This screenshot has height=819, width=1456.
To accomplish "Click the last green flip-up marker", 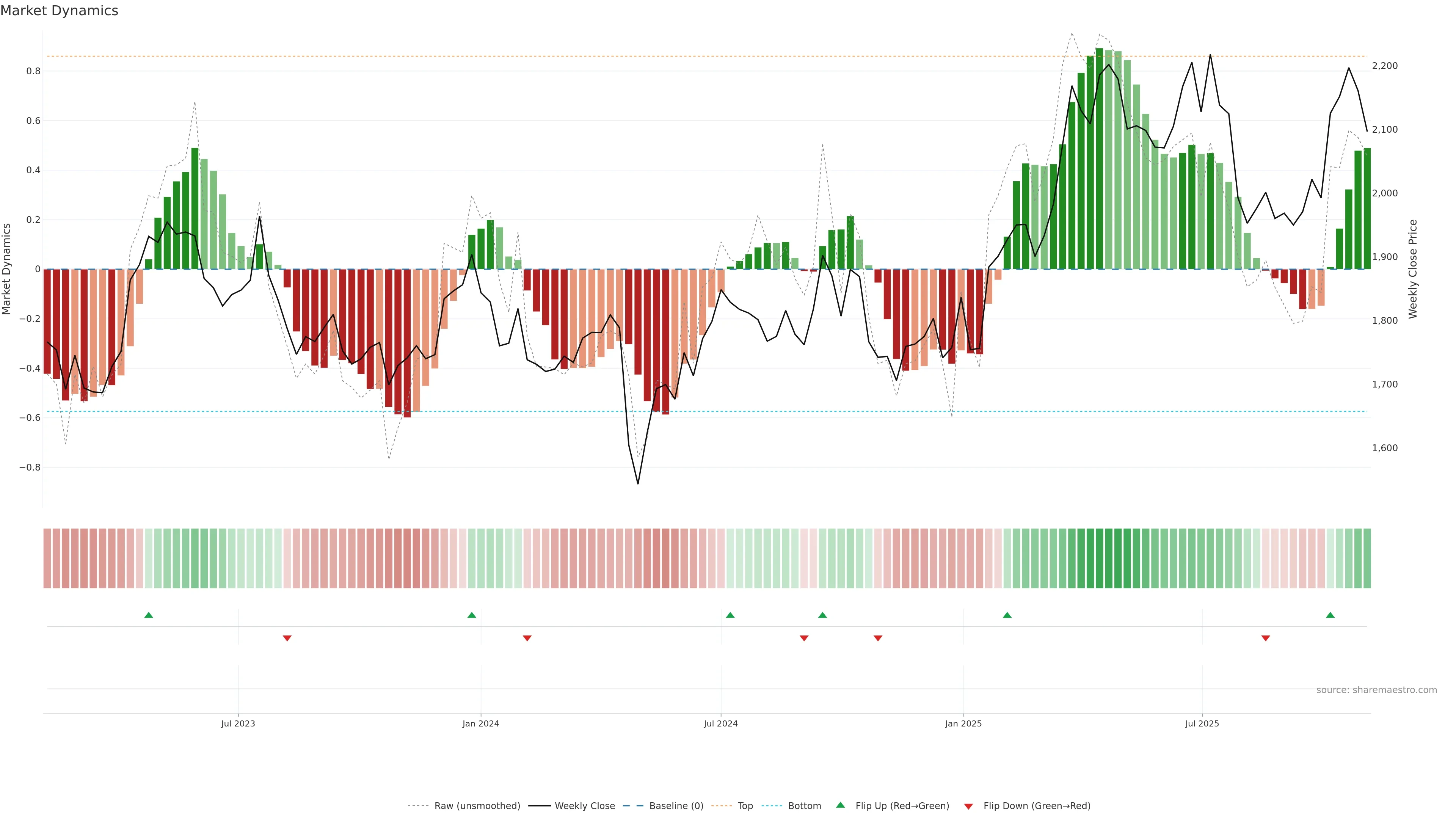I will [1330, 615].
